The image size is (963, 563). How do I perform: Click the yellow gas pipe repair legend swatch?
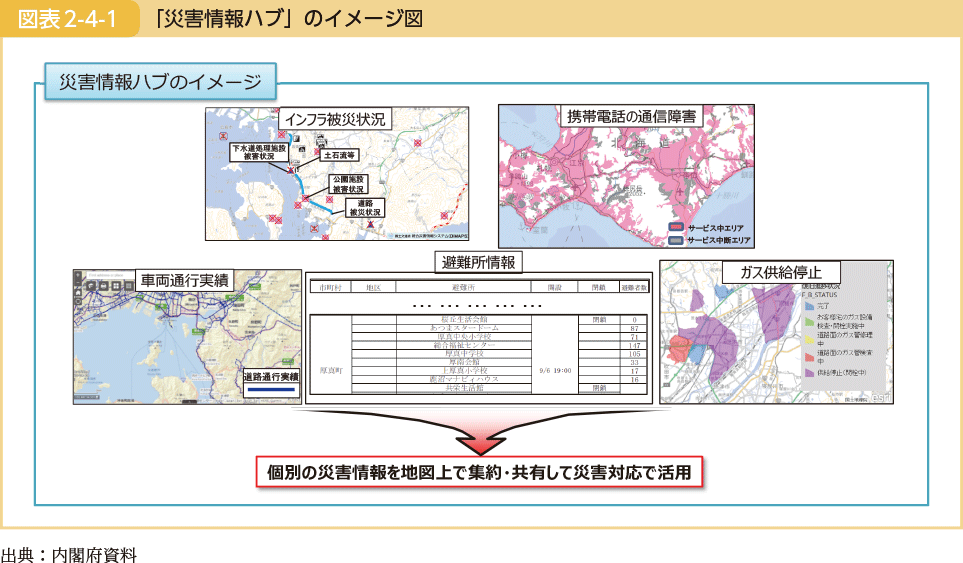[809, 339]
